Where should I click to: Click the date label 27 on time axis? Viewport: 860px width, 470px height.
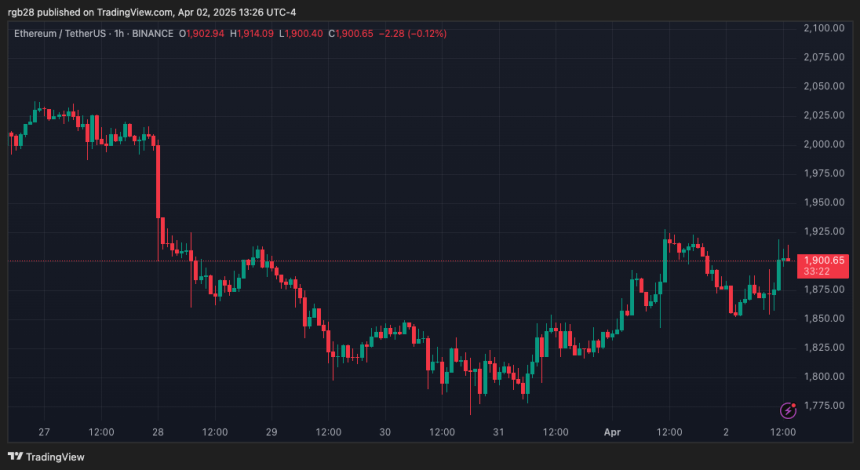pyautogui.click(x=44, y=433)
